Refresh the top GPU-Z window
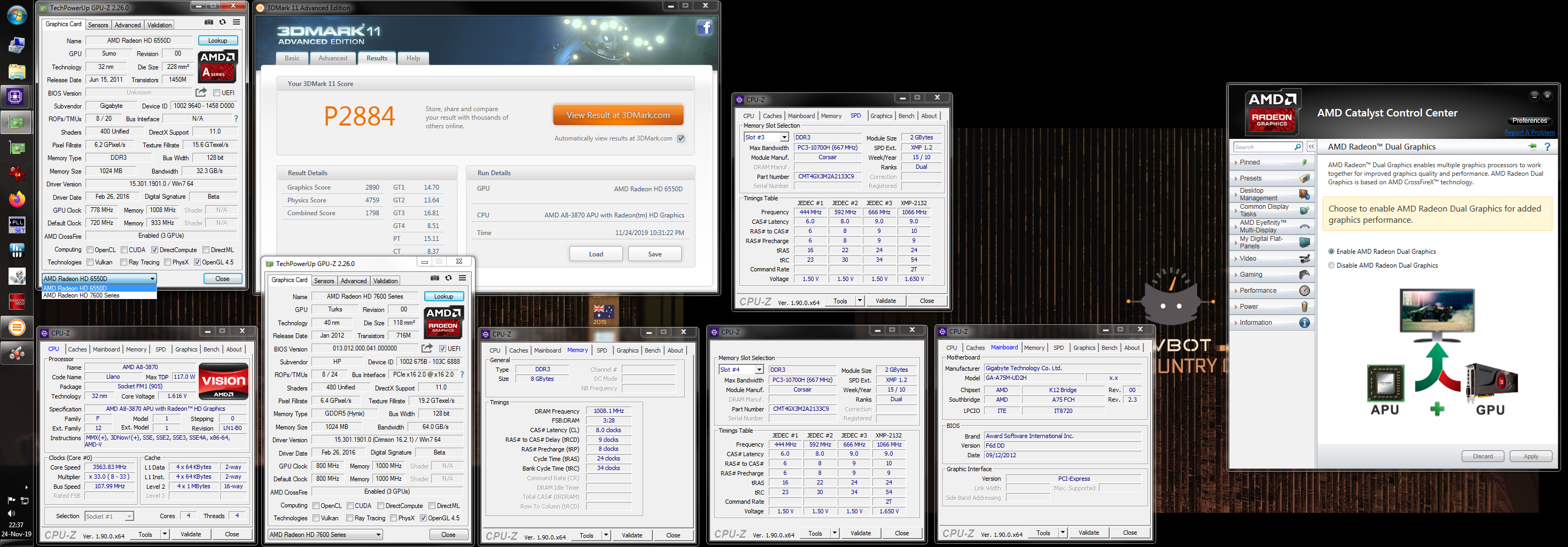The width and height of the screenshot is (1568, 547). pos(223,22)
